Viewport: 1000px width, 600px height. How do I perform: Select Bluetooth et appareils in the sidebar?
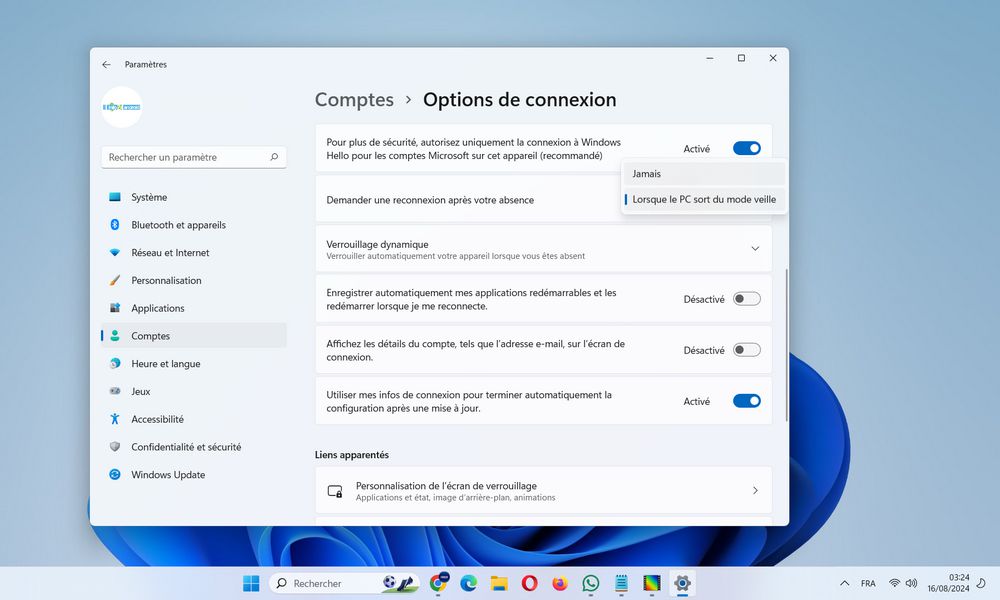pos(180,225)
